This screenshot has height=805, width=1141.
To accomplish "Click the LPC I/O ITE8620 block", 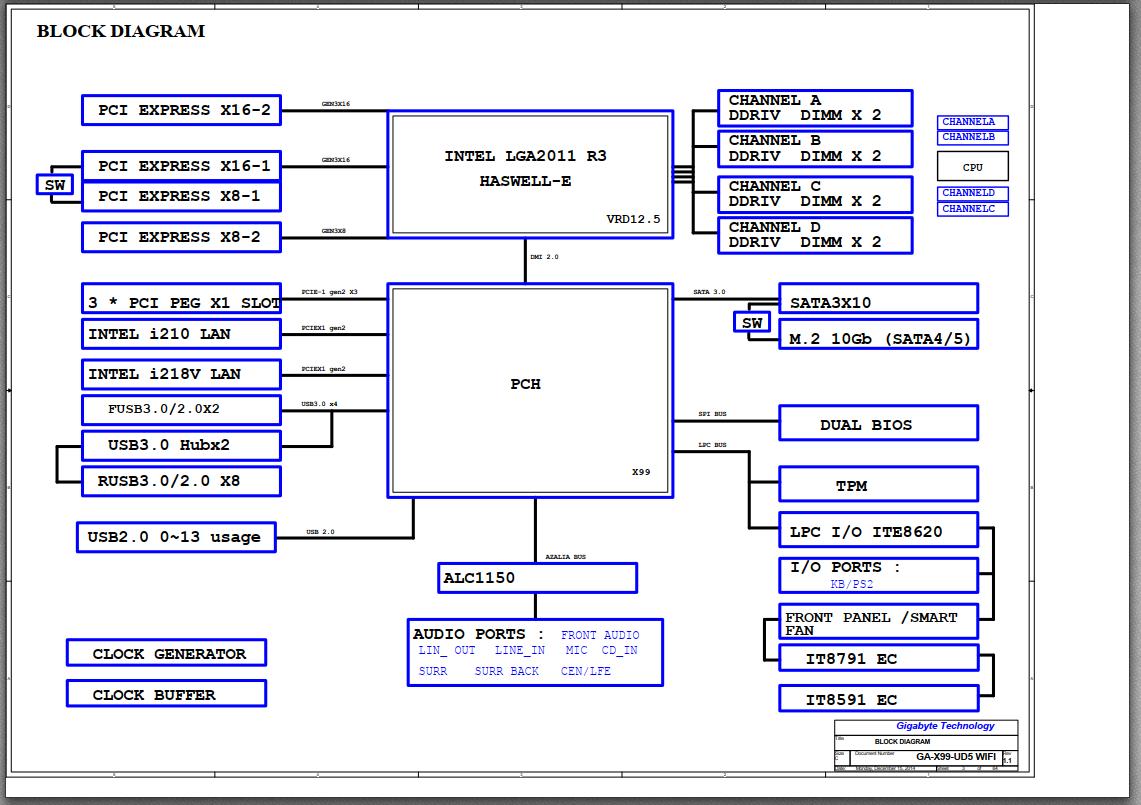I will click(878, 531).
